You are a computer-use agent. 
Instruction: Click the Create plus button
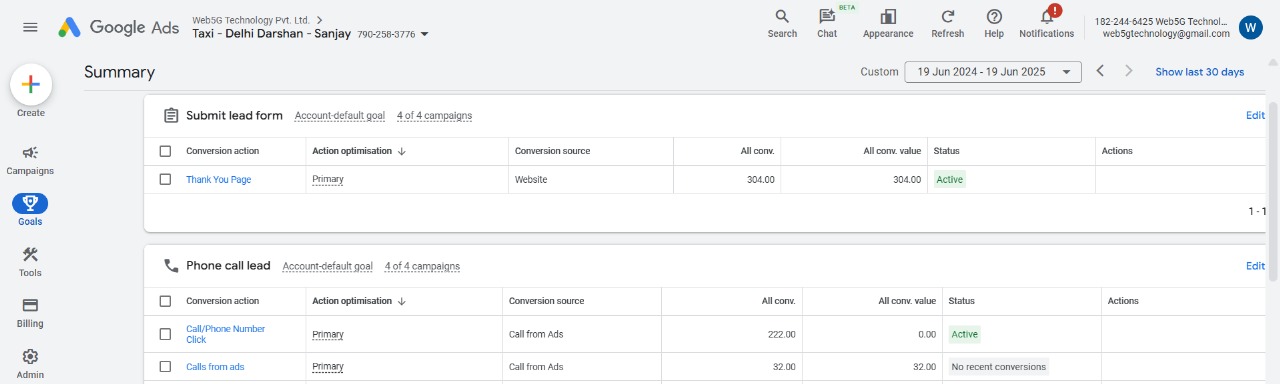point(31,84)
